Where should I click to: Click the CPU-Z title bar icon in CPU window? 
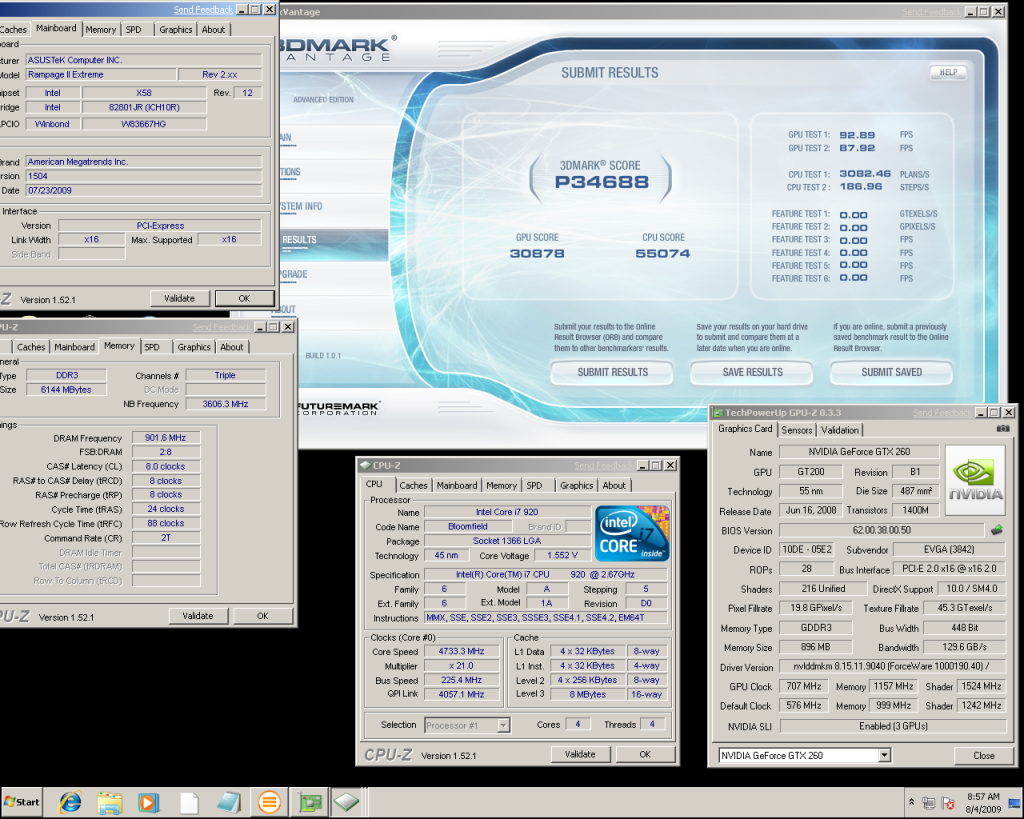(365, 465)
